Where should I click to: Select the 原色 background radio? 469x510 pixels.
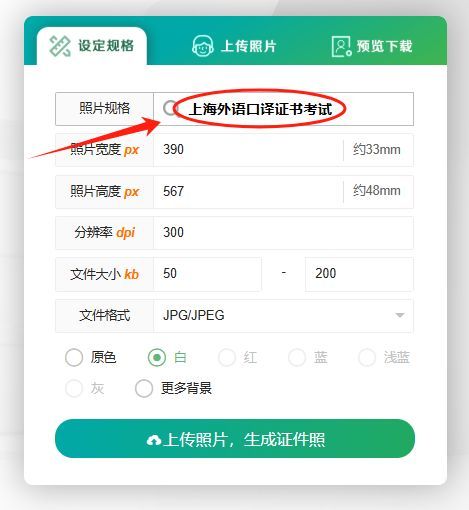(74, 357)
